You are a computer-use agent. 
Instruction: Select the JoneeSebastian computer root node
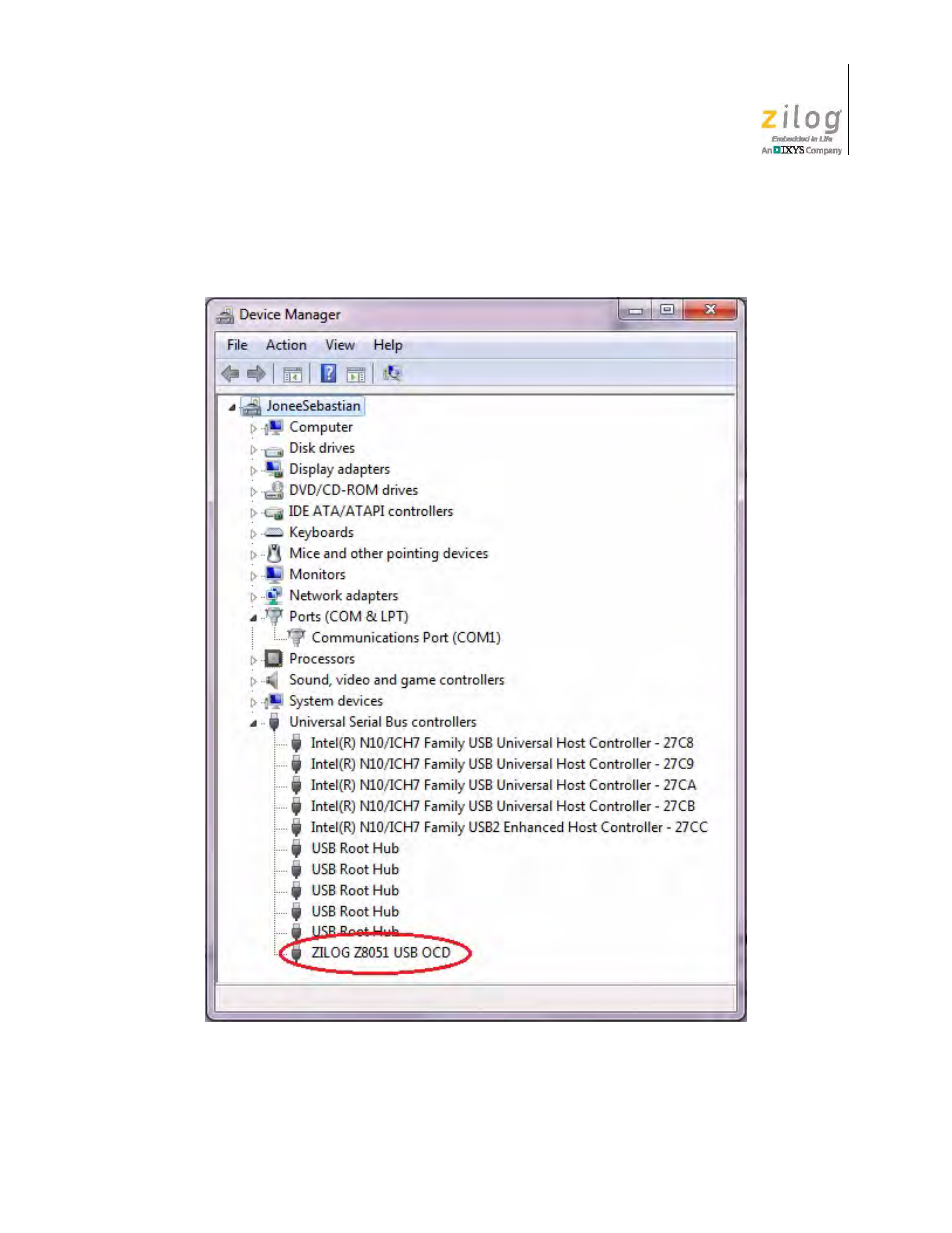coord(312,406)
